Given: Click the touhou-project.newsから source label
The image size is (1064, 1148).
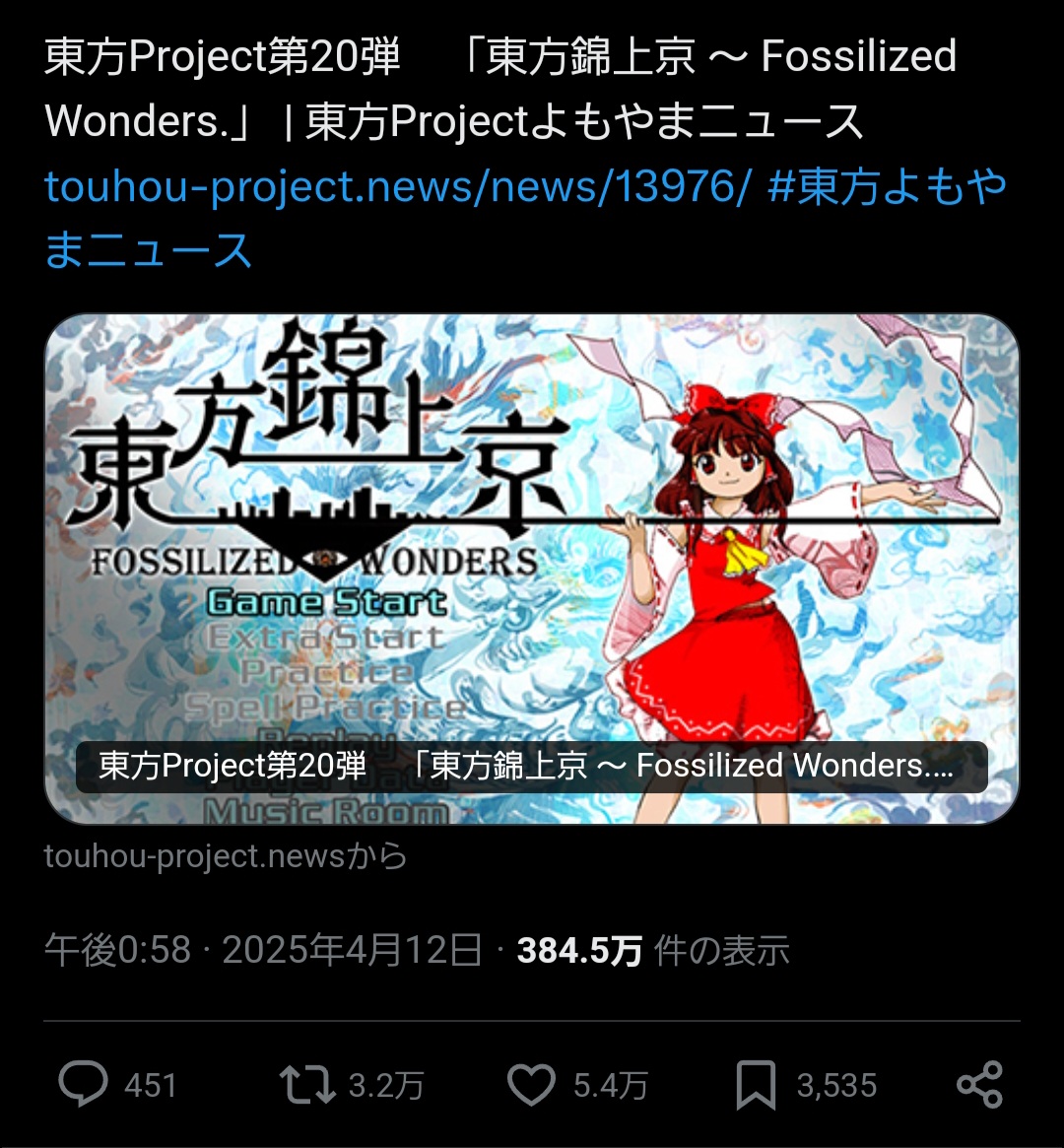Looking at the screenshot, I should click(x=226, y=856).
